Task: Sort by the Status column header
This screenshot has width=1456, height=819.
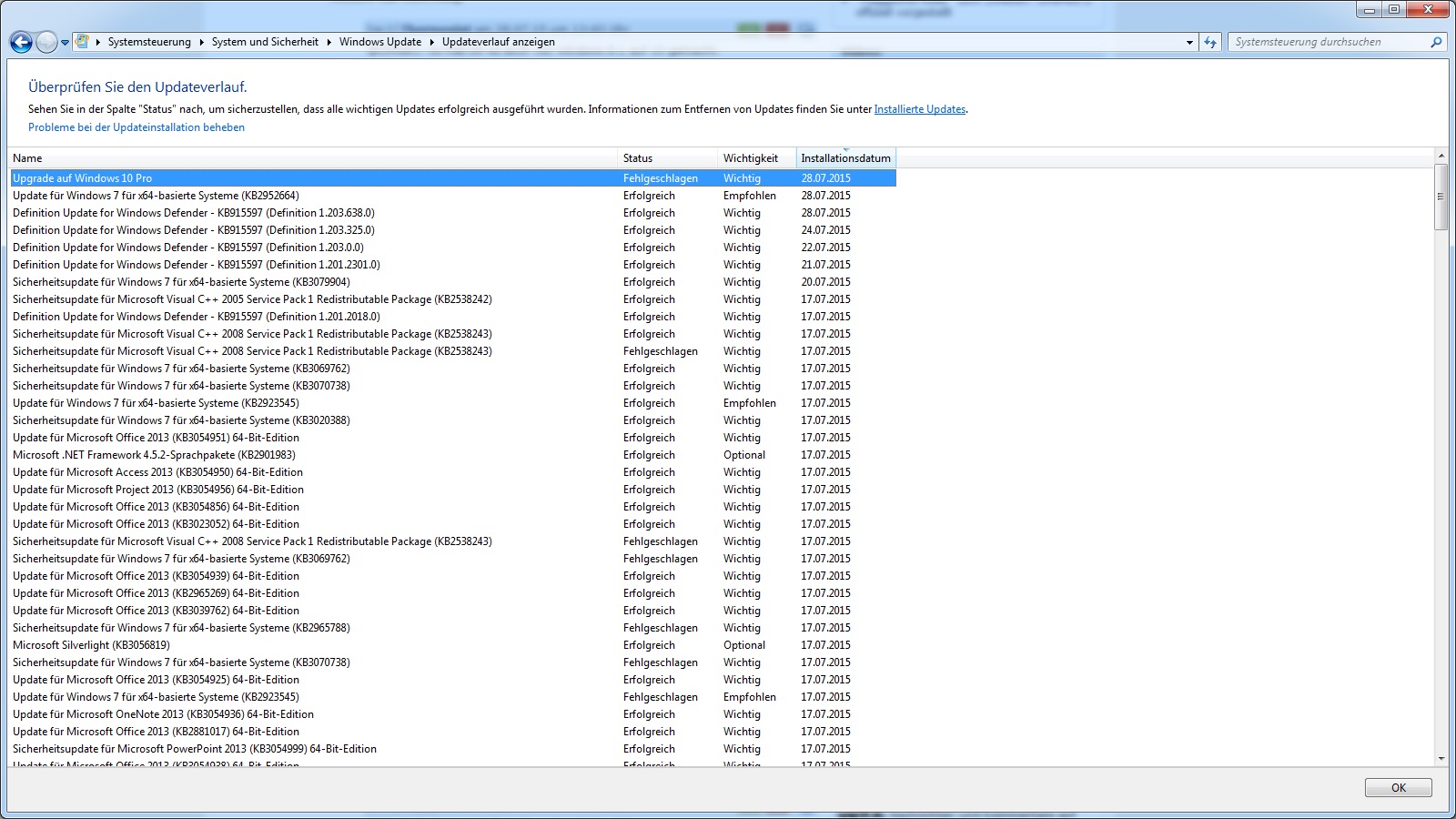Action: 668,158
